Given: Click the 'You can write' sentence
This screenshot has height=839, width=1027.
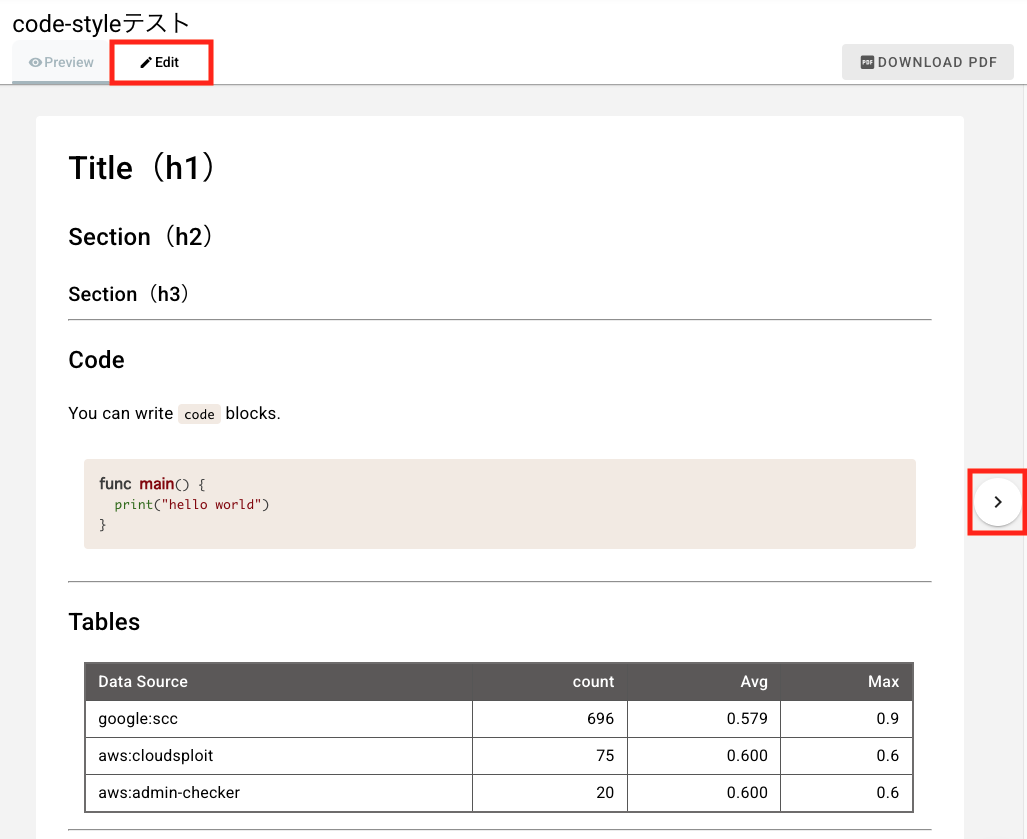Looking at the screenshot, I should click(174, 413).
